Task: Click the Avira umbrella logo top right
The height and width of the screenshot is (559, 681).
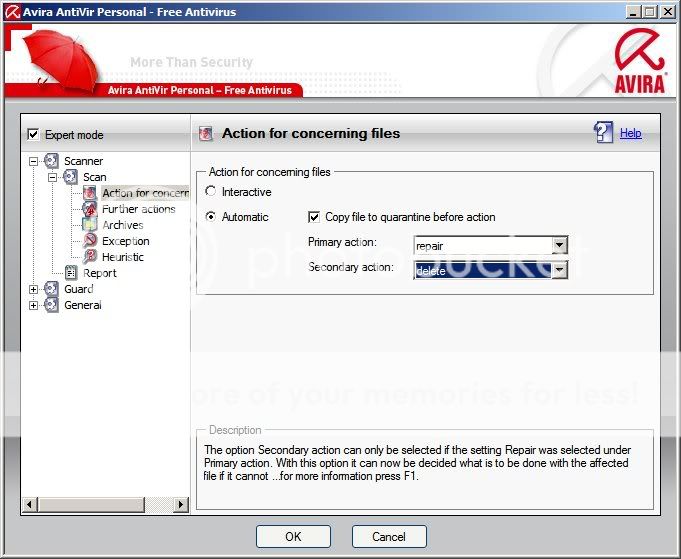Action: click(640, 61)
